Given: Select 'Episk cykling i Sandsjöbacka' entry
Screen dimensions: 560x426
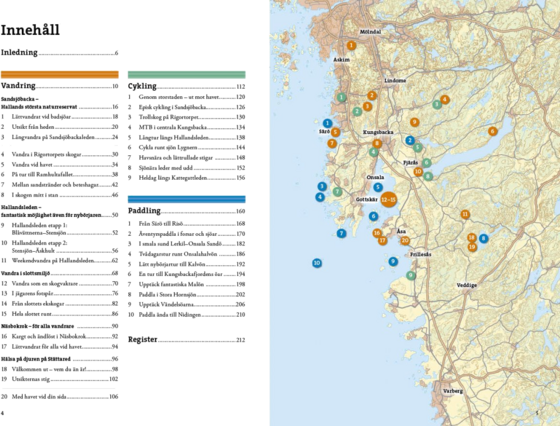Looking at the screenshot, I should tap(186, 107).
